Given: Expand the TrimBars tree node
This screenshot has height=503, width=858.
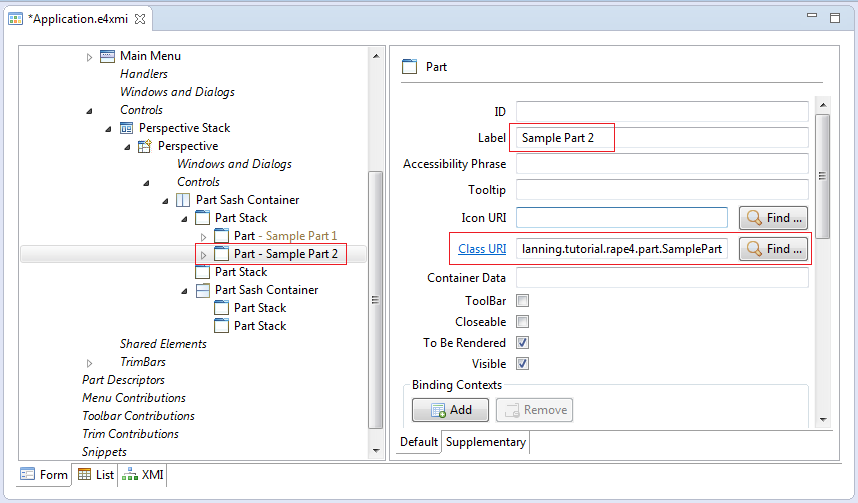Looking at the screenshot, I should (x=89, y=362).
